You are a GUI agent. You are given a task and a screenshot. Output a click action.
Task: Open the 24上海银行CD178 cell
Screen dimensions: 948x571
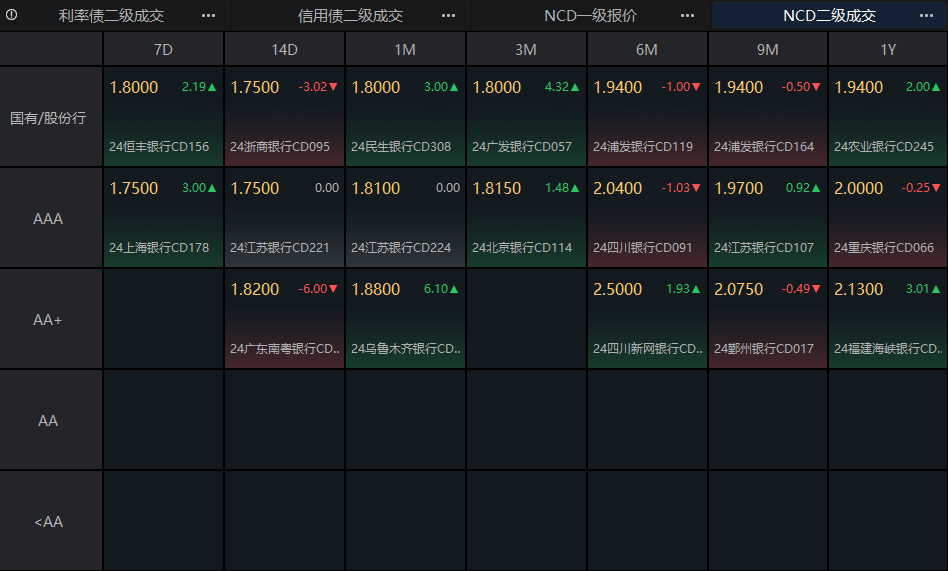pyautogui.click(x=163, y=218)
